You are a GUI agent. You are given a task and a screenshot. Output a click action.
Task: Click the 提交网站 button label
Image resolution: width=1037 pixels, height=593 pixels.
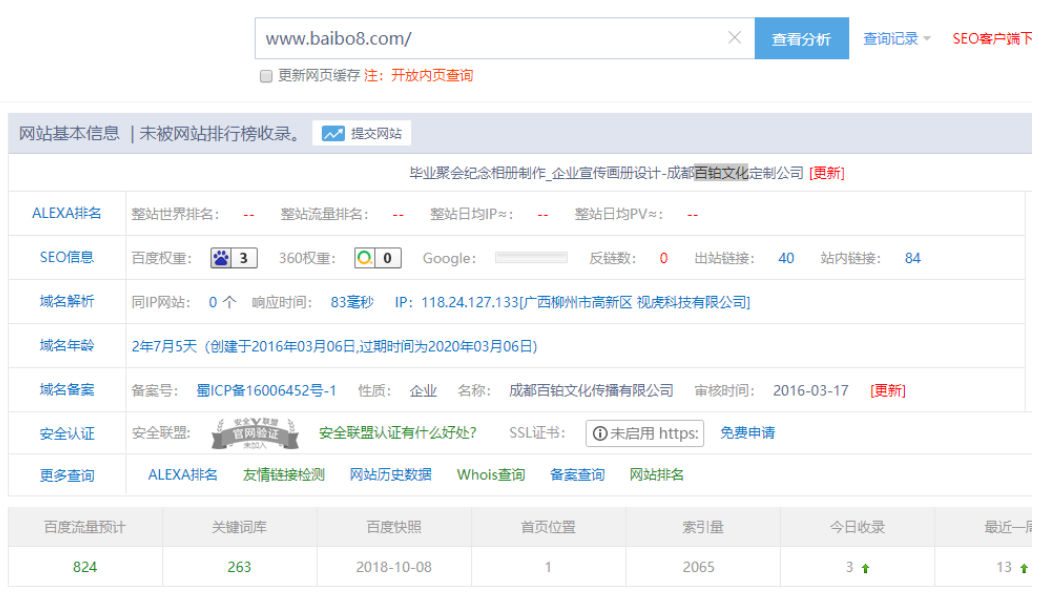point(376,134)
